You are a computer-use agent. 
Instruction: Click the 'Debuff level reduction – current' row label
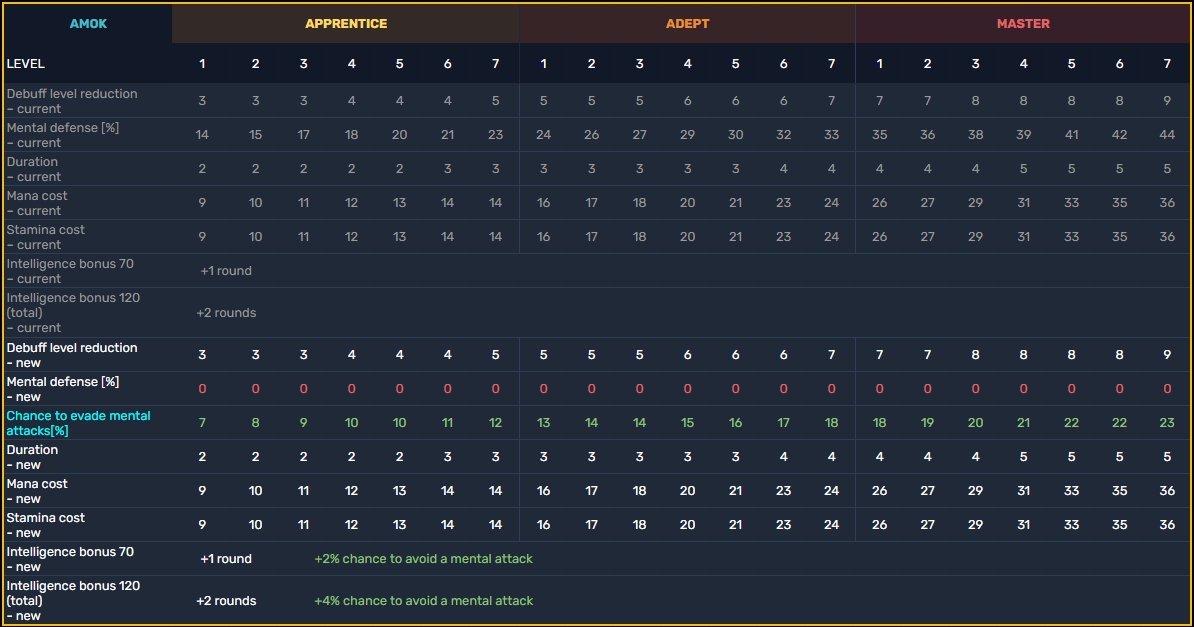tap(72, 101)
